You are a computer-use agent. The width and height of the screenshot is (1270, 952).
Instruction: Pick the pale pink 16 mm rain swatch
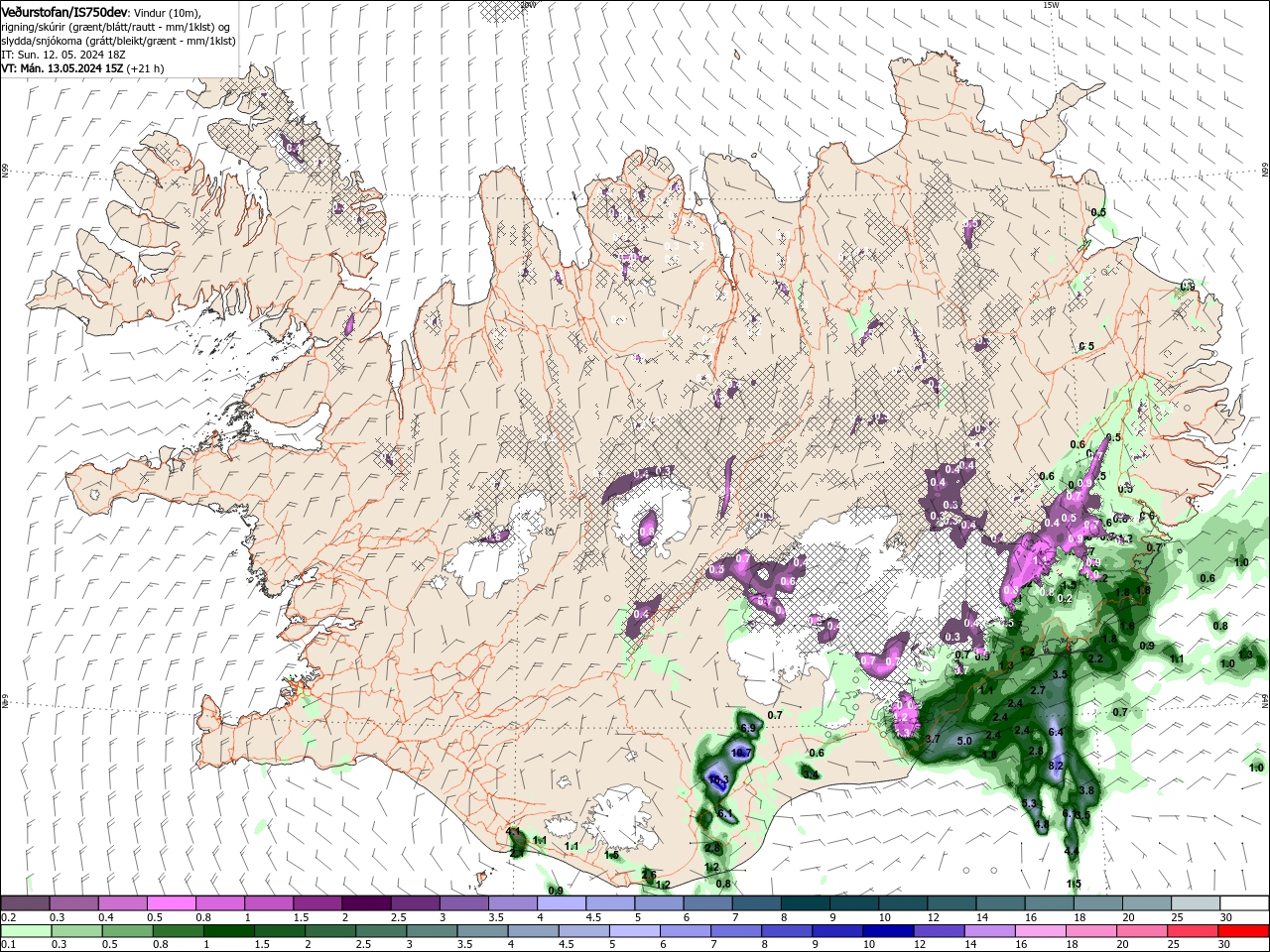click(x=1039, y=931)
